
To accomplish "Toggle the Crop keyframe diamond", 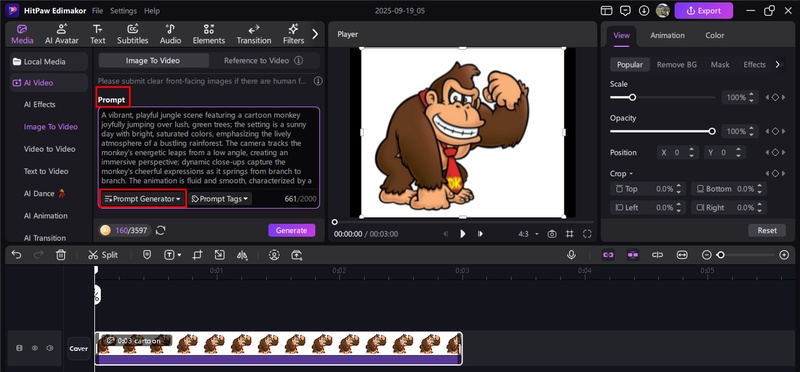I will 775,173.
